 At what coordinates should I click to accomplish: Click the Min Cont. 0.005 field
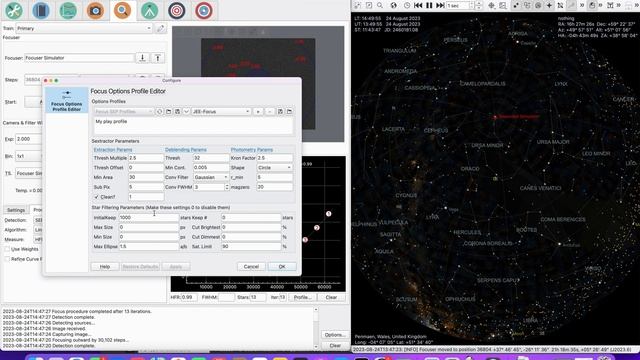tap(211, 167)
